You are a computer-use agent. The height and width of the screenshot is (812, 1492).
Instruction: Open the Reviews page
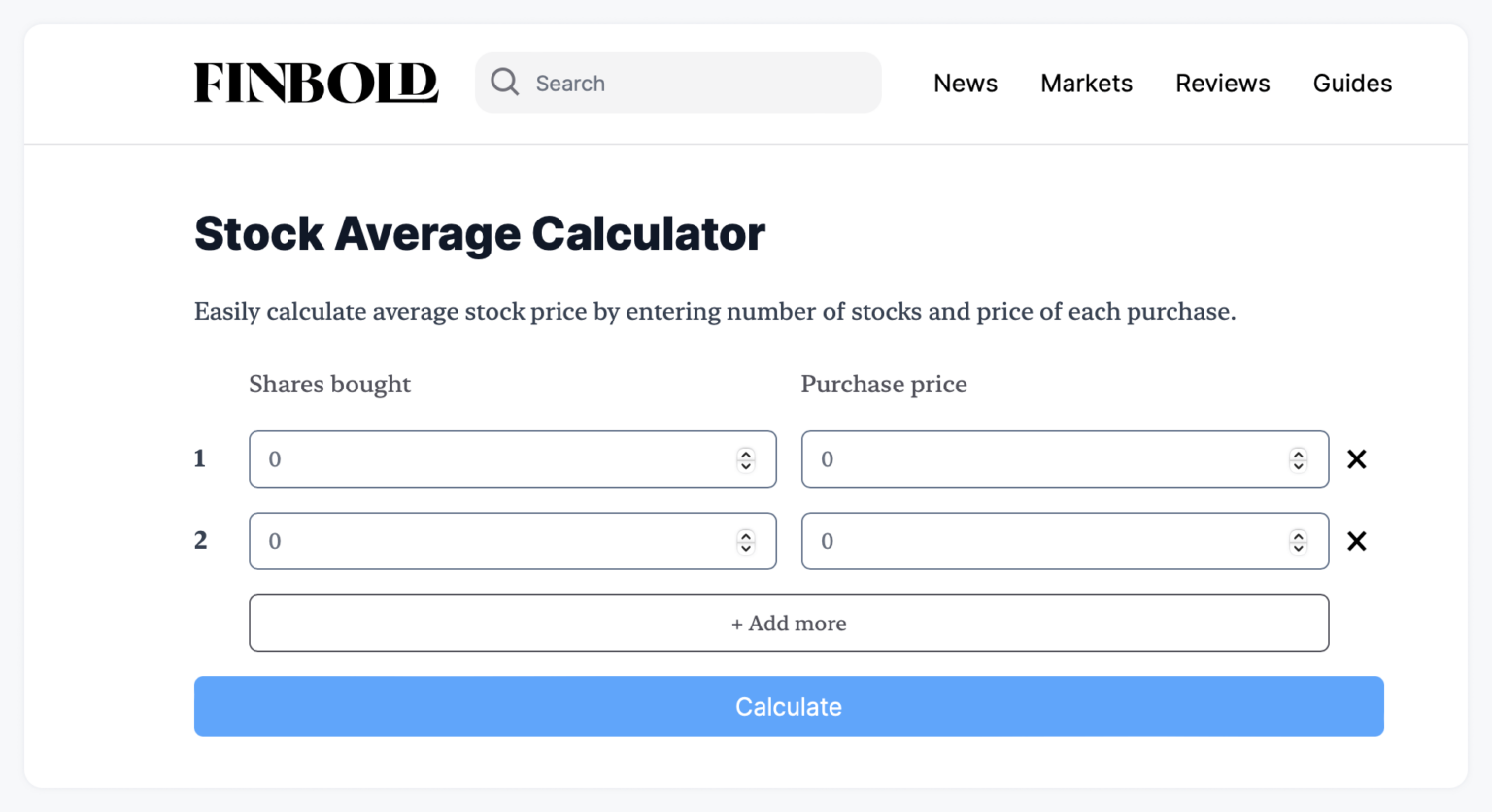coord(1222,84)
